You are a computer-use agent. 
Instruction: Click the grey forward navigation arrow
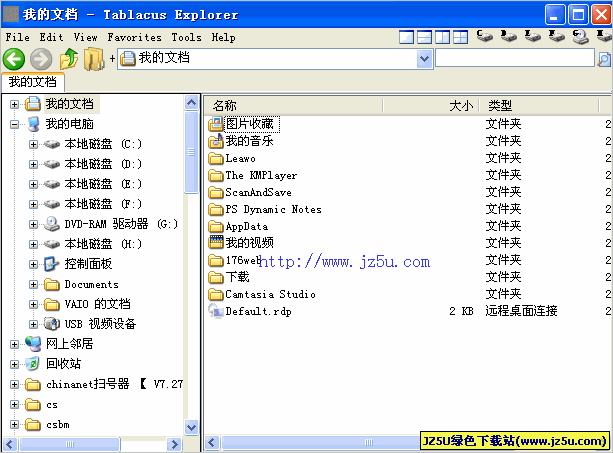41,59
